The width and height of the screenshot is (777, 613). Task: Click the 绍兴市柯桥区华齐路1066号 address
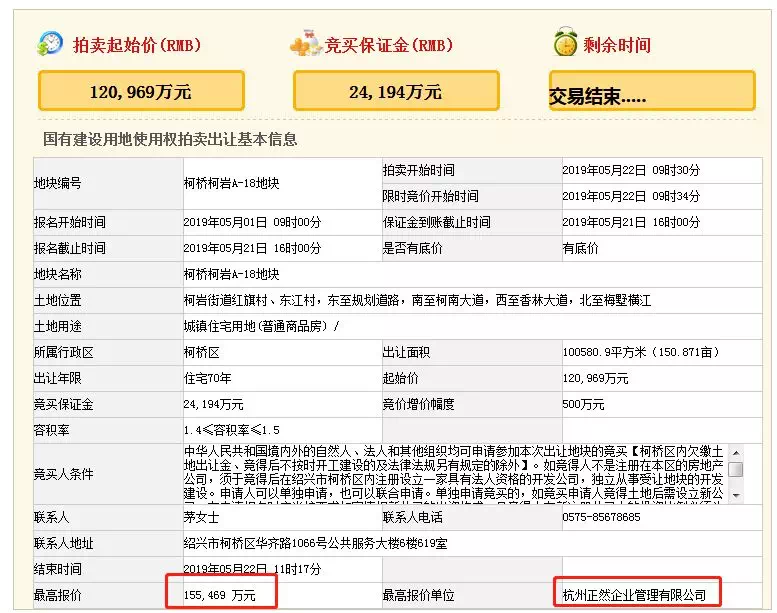coord(315,544)
